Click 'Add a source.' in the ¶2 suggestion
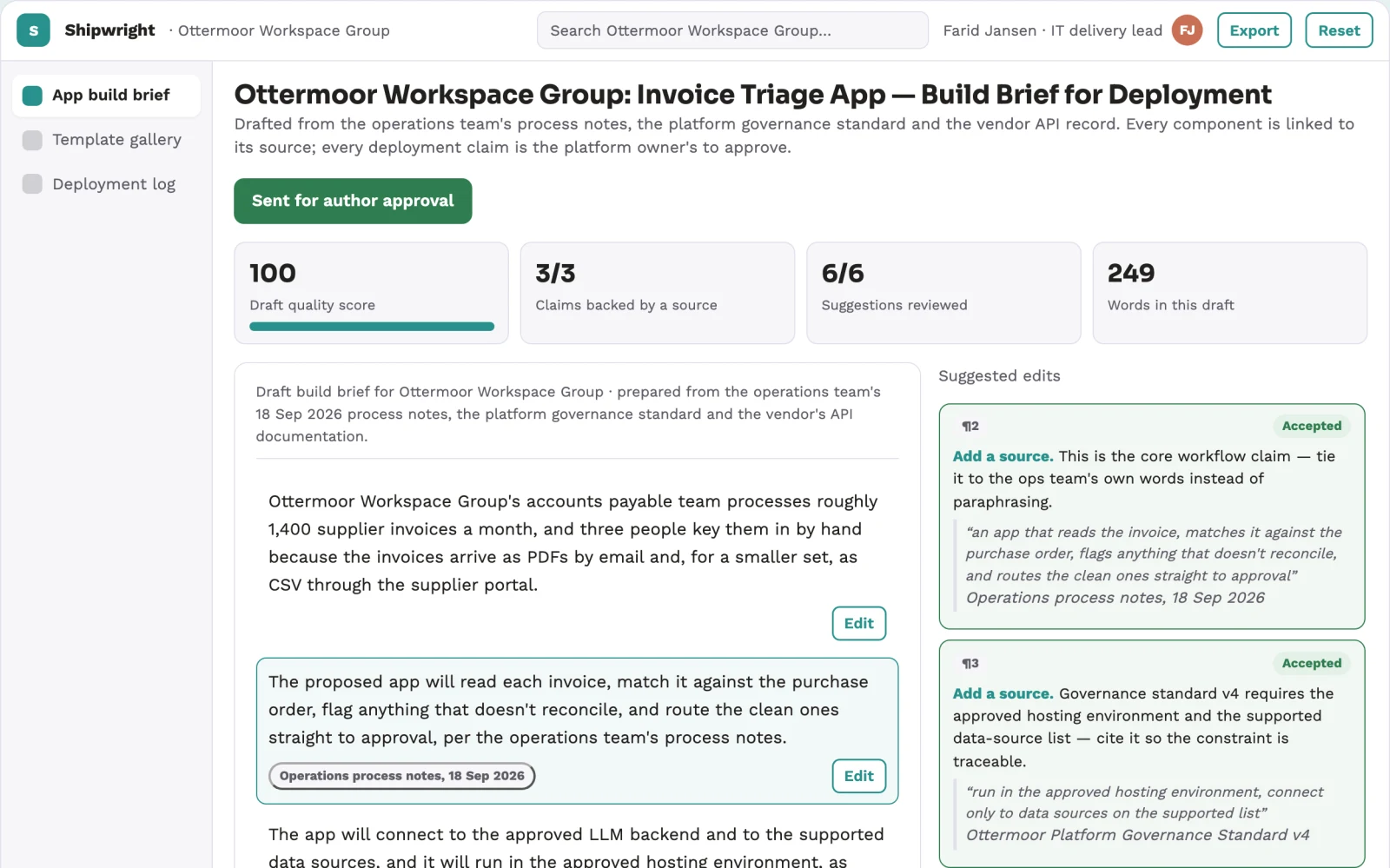 [x=1003, y=456]
